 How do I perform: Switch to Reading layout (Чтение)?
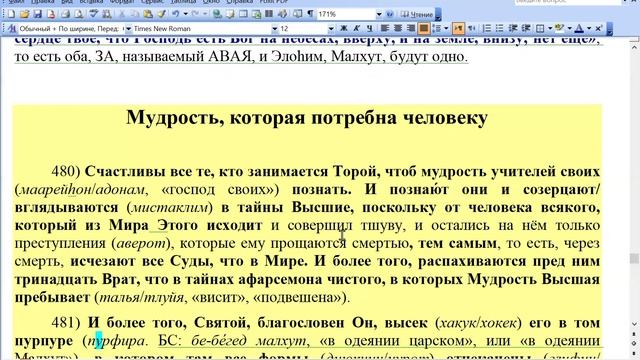tap(416, 14)
